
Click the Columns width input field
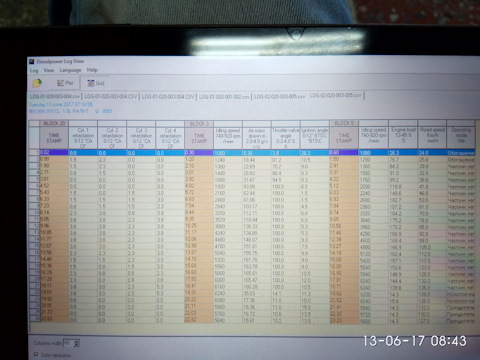pos(69,343)
